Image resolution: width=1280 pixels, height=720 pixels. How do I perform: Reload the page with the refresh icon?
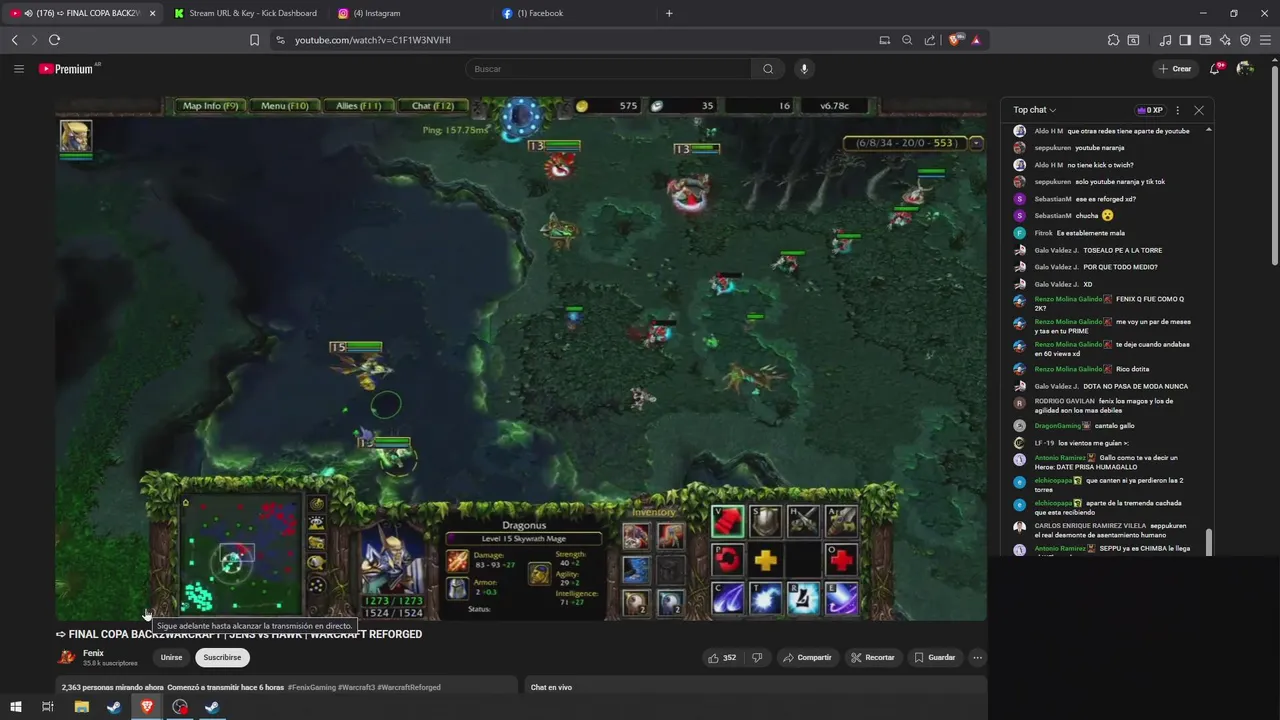(x=54, y=40)
